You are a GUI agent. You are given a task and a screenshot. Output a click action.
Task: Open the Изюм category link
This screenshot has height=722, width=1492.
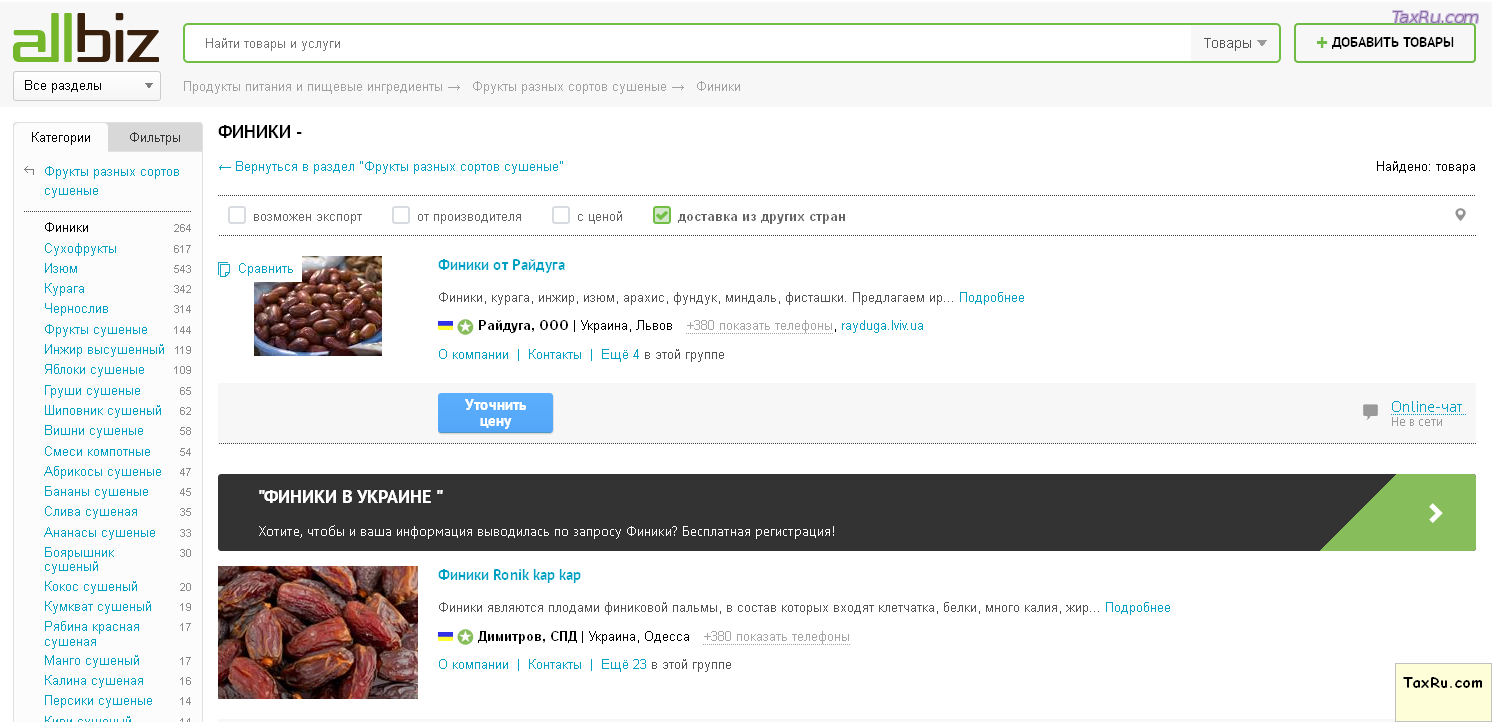click(x=61, y=269)
